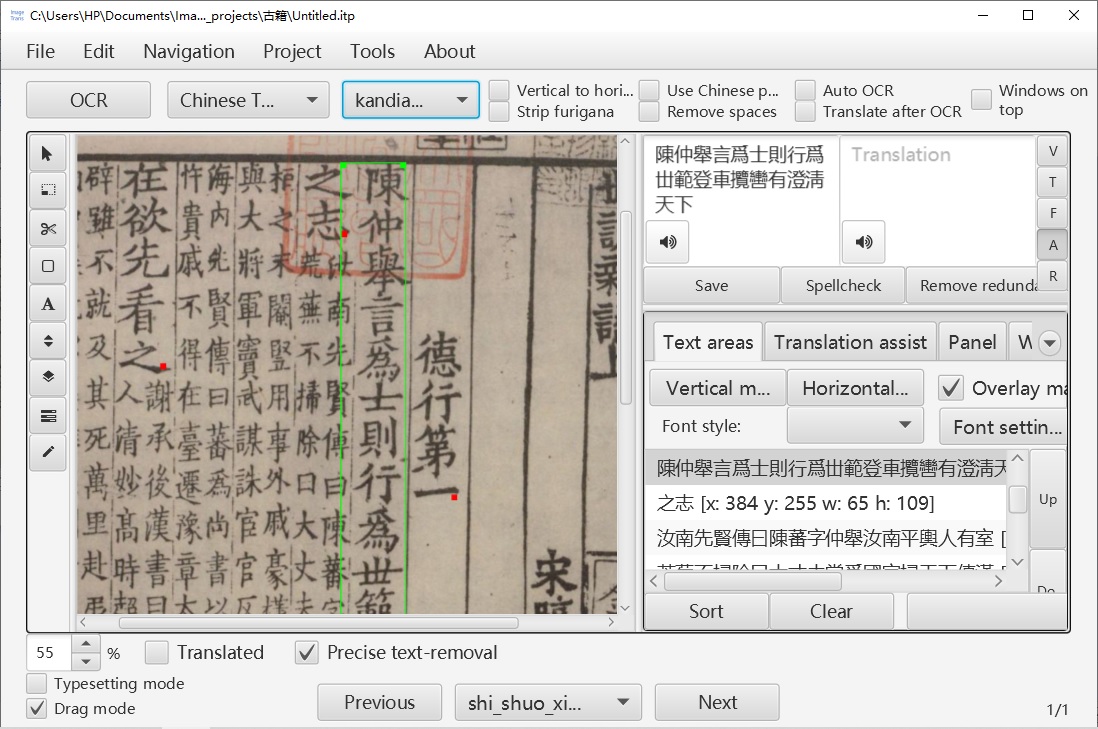The width and height of the screenshot is (1098, 729).
Task: Move selected text area Up
Action: pos(1048,499)
